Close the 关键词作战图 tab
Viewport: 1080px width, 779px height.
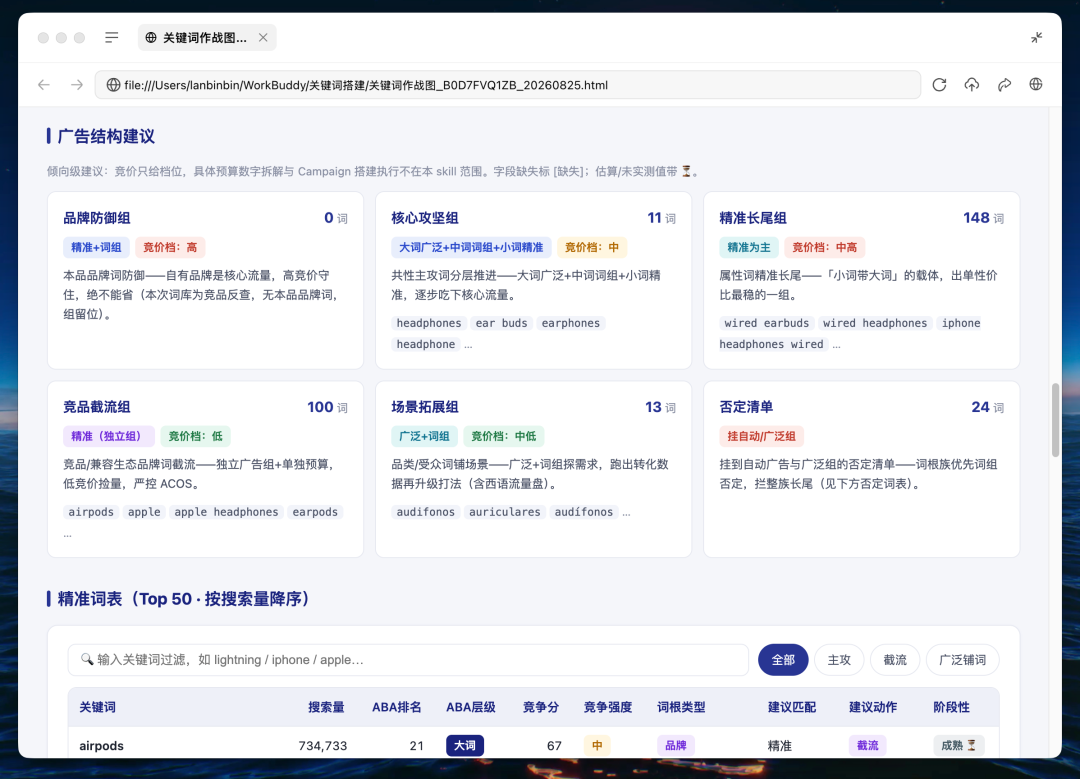coord(263,37)
